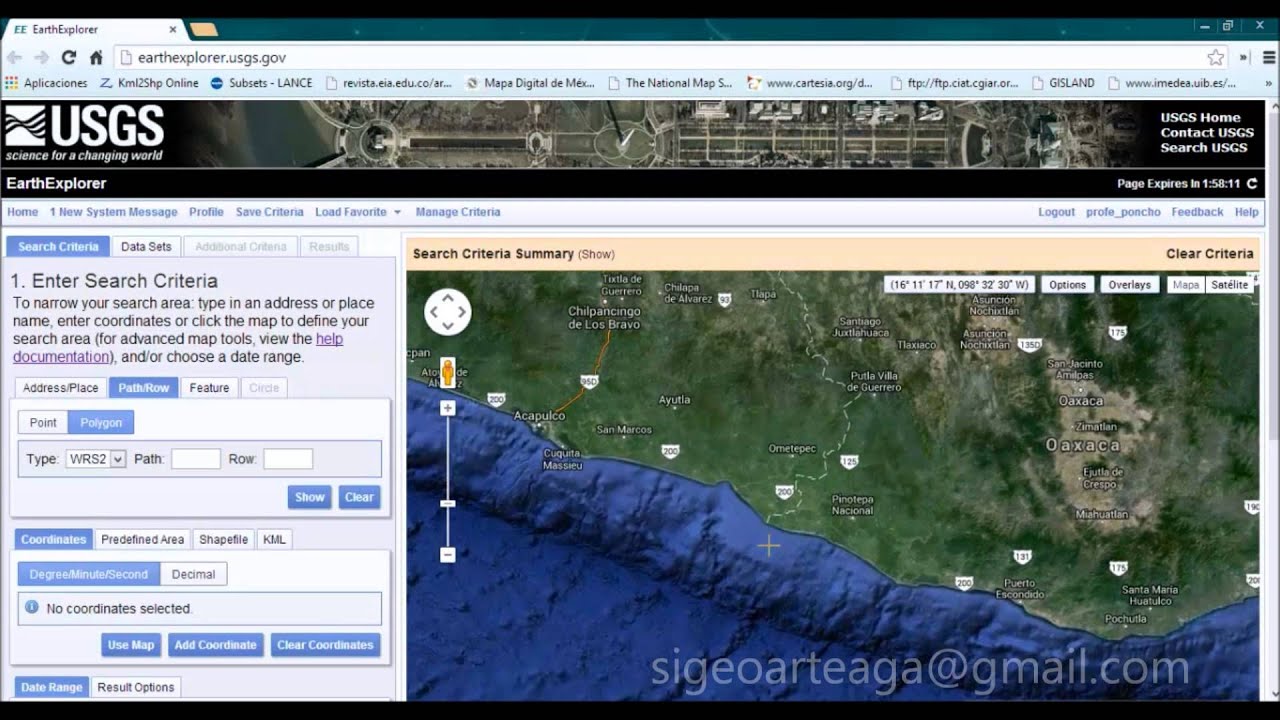1280x720 pixels.
Task: Click the map zoom slider handle
Action: point(448,504)
